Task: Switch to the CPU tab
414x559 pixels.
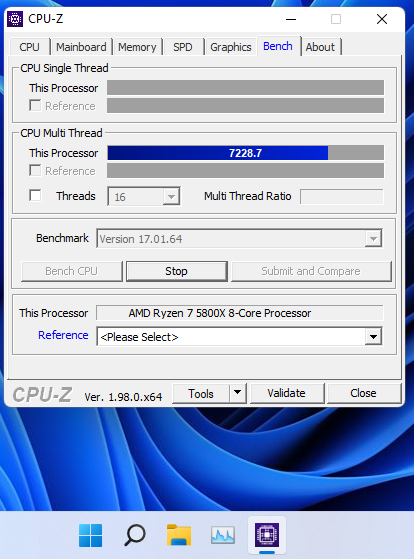Action: click(x=29, y=47)
